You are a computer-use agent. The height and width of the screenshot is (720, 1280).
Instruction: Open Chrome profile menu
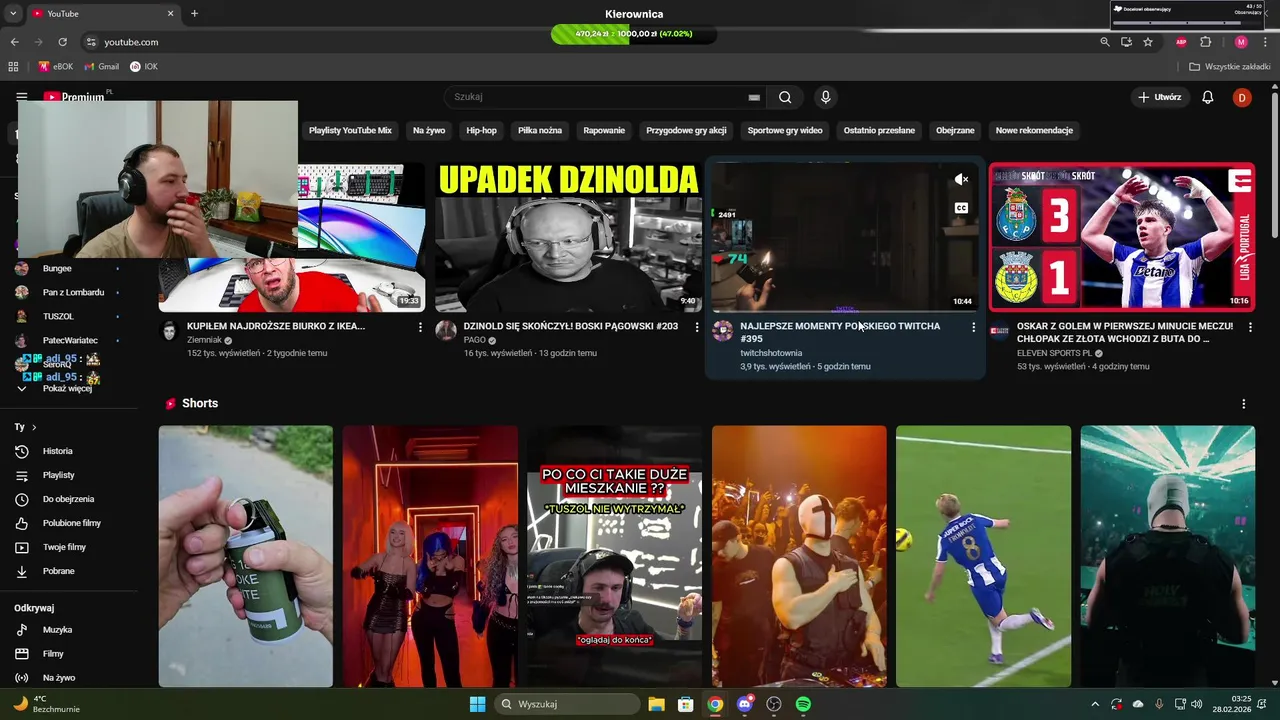tap(1241, 42)
